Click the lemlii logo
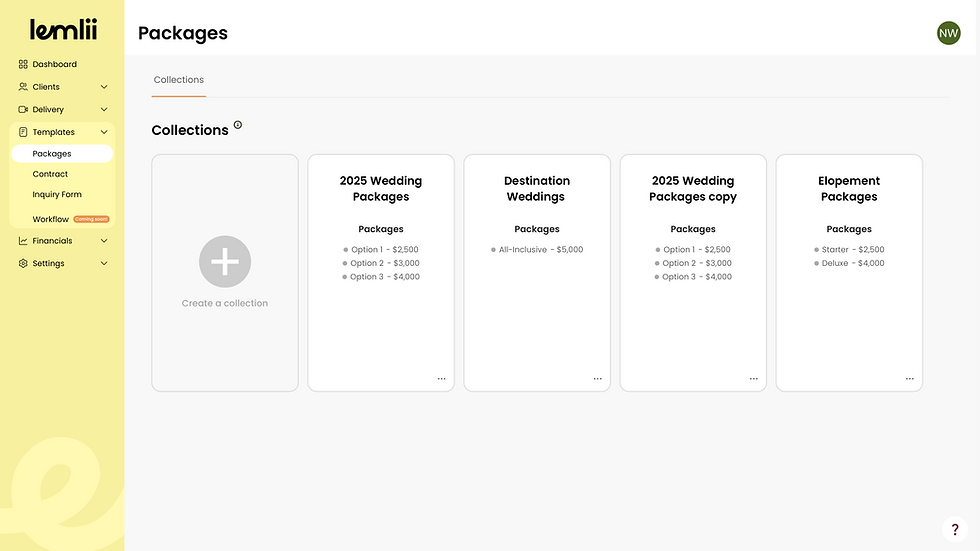The width and height of the screenshot is (980, 551). click(63, 29)
